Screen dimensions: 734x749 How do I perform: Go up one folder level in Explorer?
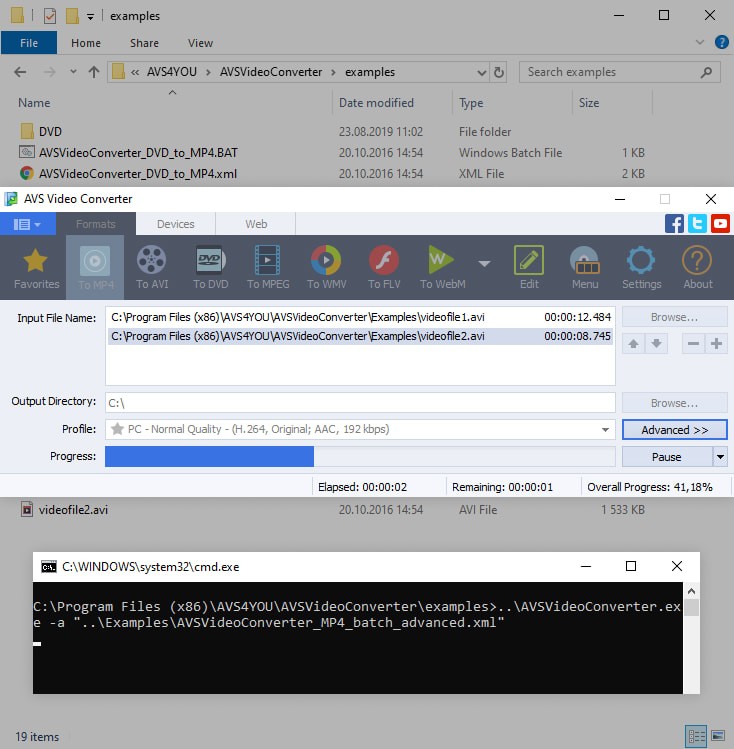pyautogui.click(x=94, y=72)
